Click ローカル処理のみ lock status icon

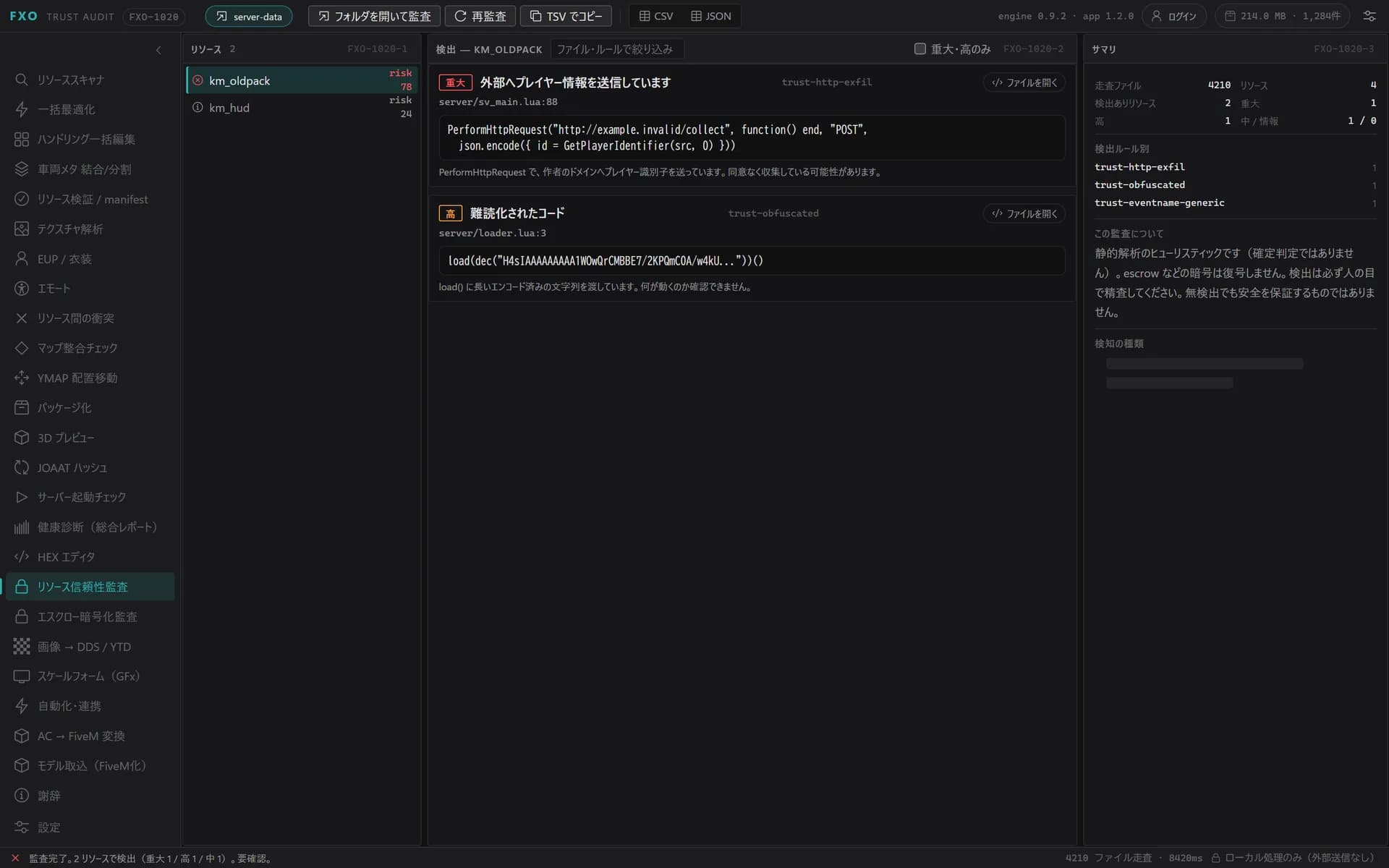click(1215, 858)
